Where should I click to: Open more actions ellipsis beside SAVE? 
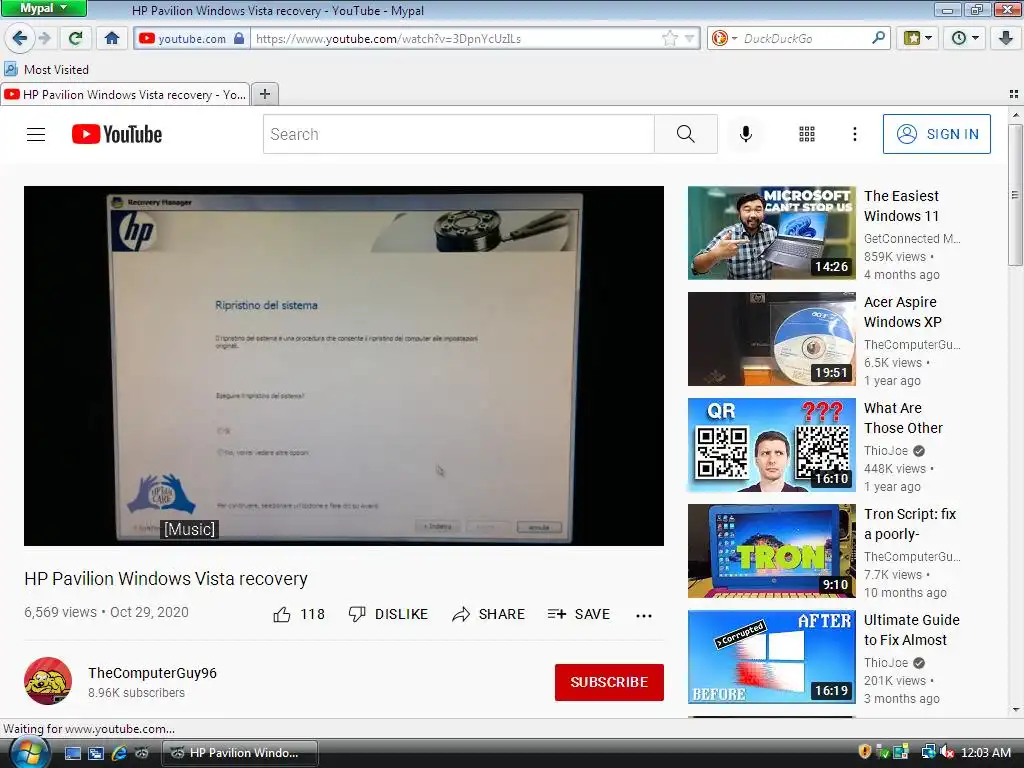[x=644, y=615]
